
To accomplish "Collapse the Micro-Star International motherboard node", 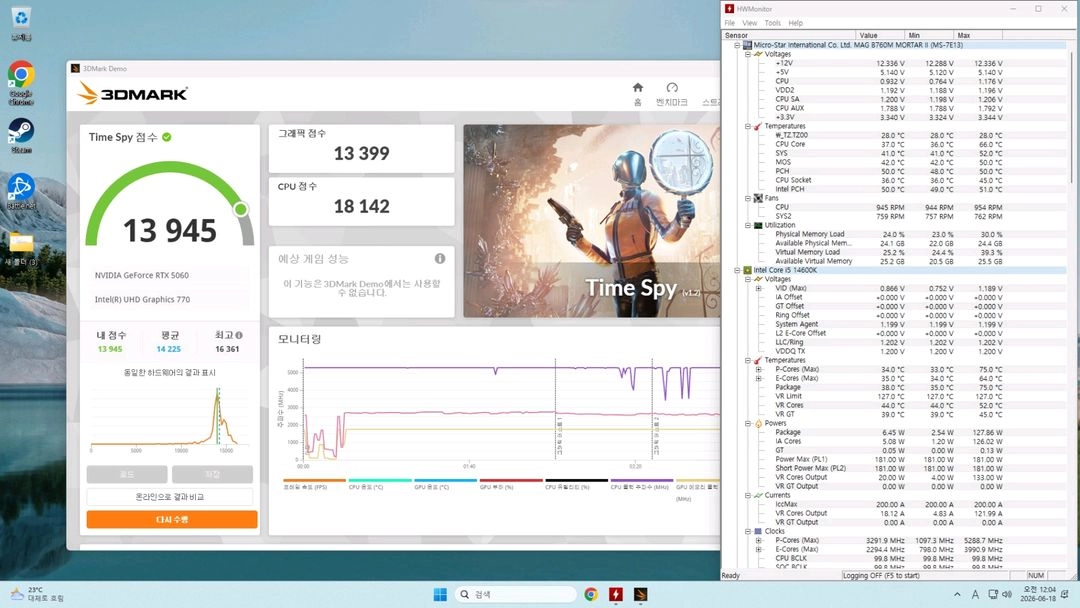I will 737,45.
